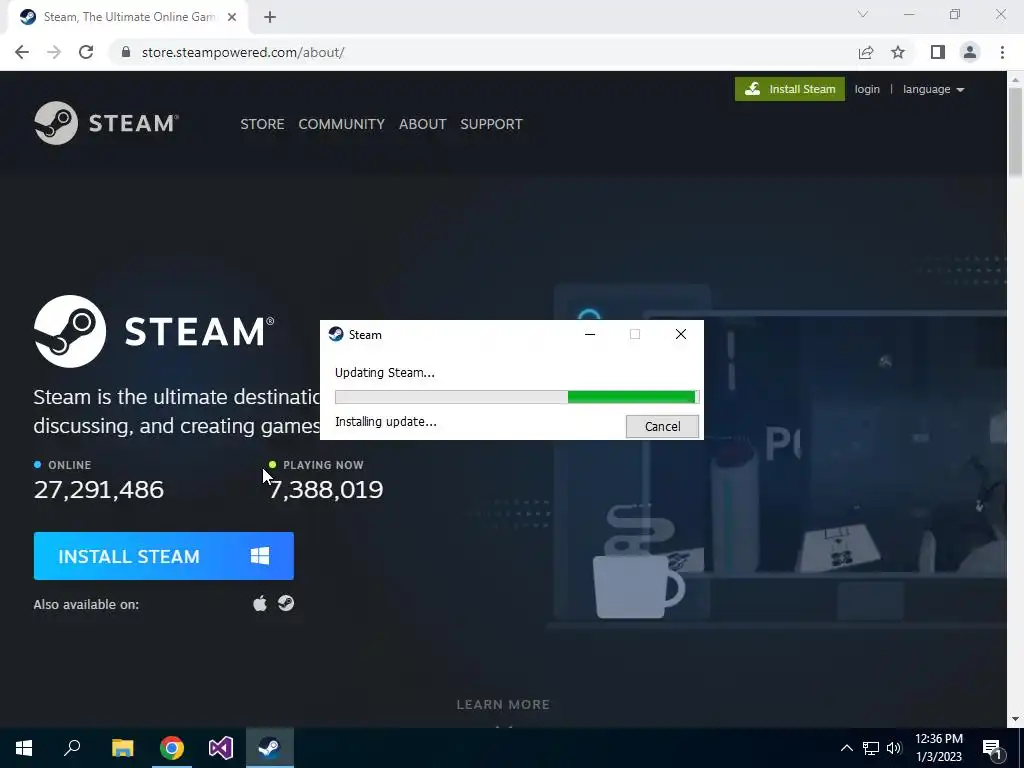Screen dimensions: 1024x768
Task: View site information via lock icon
Action: 127,52
